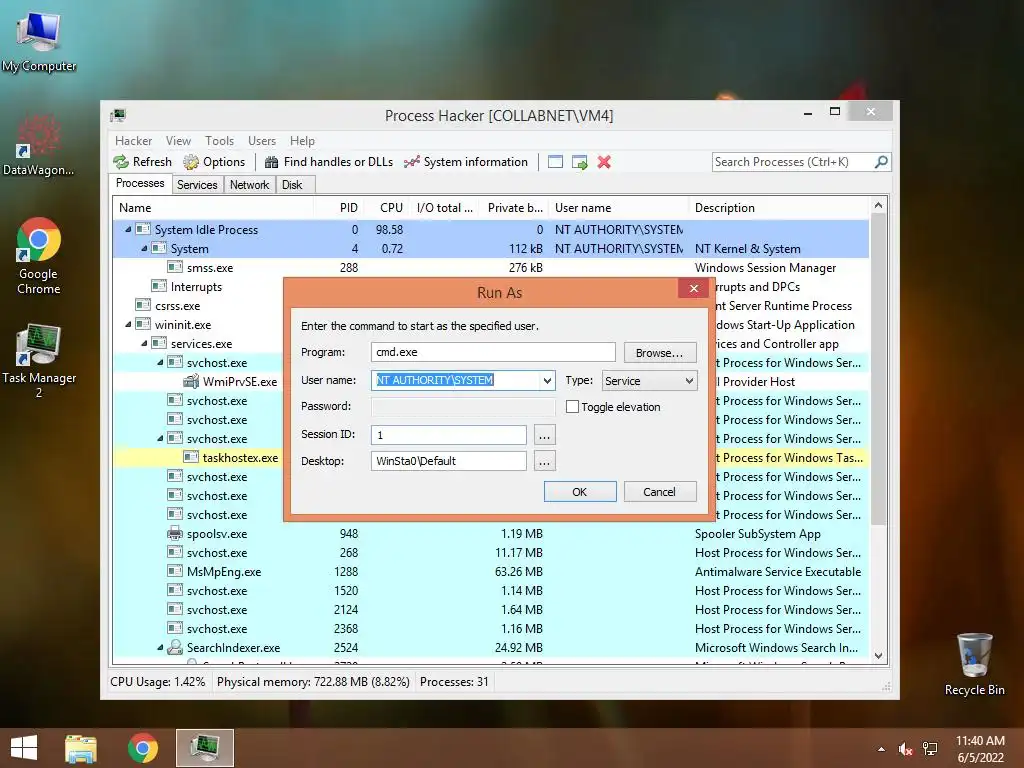The image size is (1024, 768).
Task: Show hidden tray icons arrow
Action: [882, 749]
